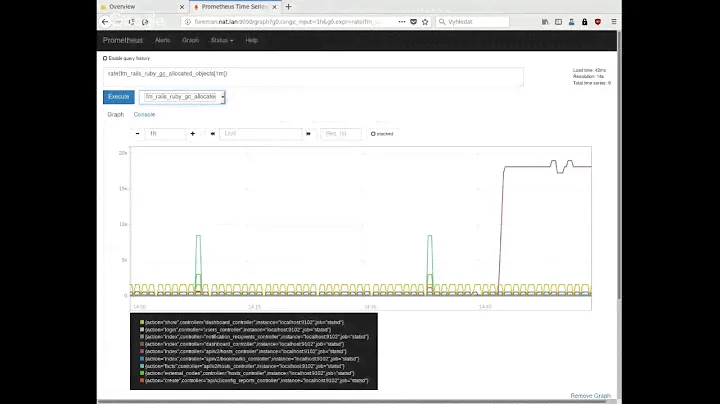Open a new browser tab with plus icon
The width and height of the screenshot is (720, 404).
(289, 6)
